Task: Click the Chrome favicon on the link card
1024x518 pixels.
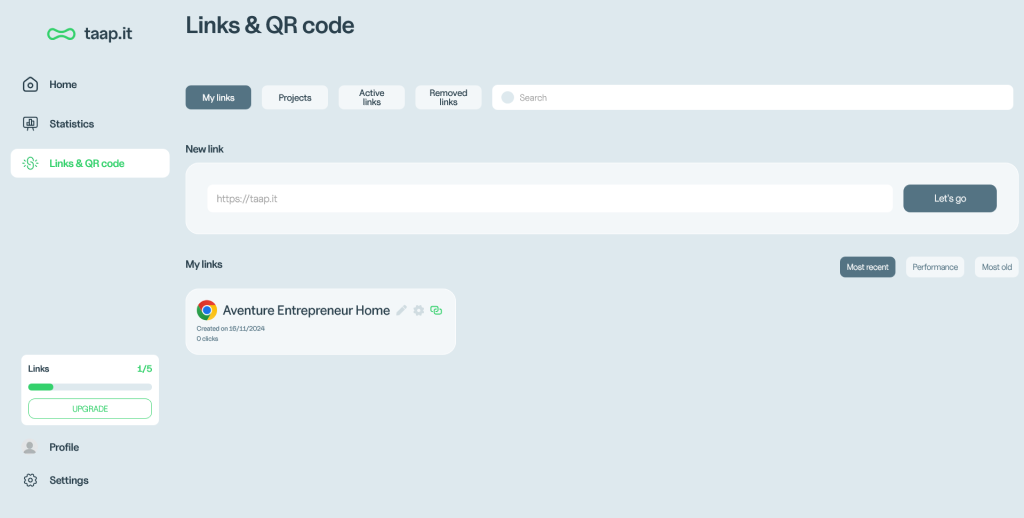Action: pos(207,310)
